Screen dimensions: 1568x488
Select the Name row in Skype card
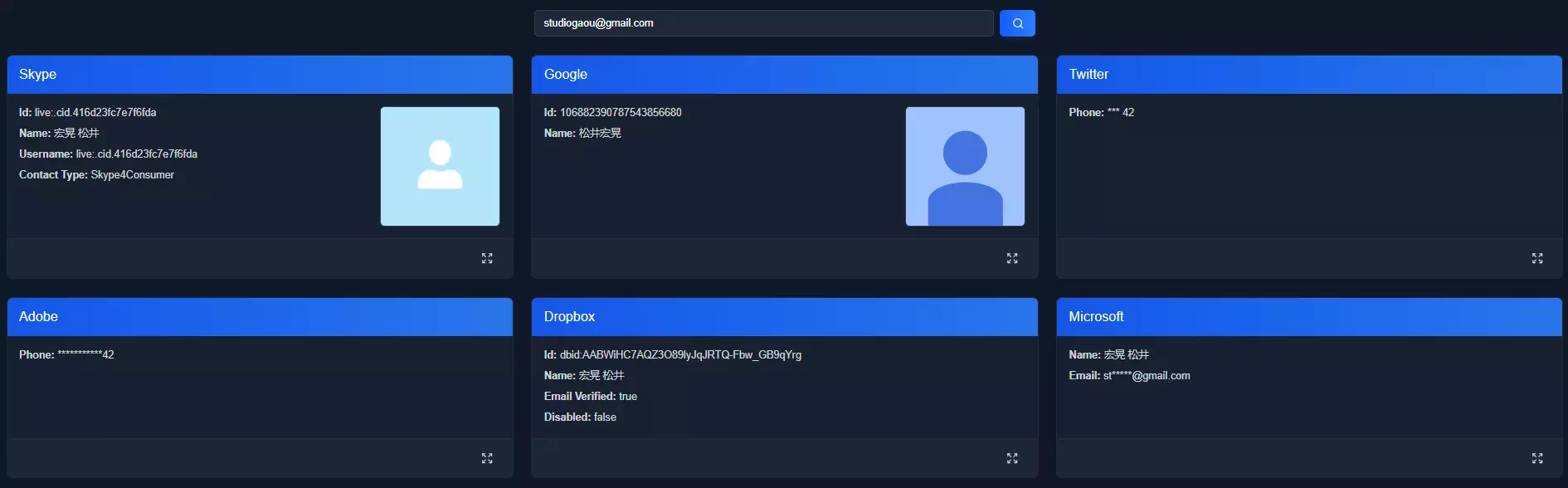click(x=60, y=133)
